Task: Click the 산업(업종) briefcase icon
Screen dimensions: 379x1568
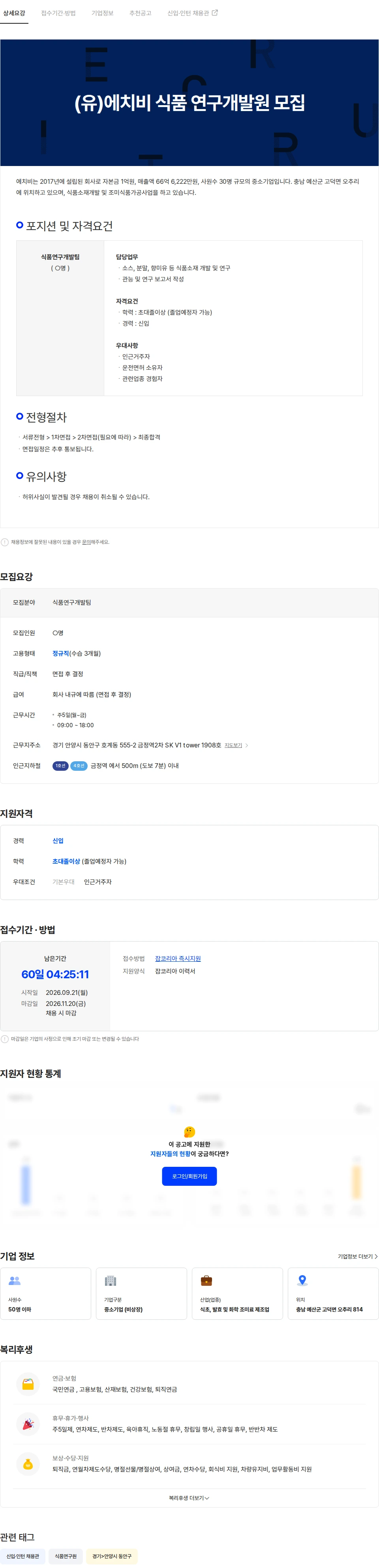Action: point(206,1281)
